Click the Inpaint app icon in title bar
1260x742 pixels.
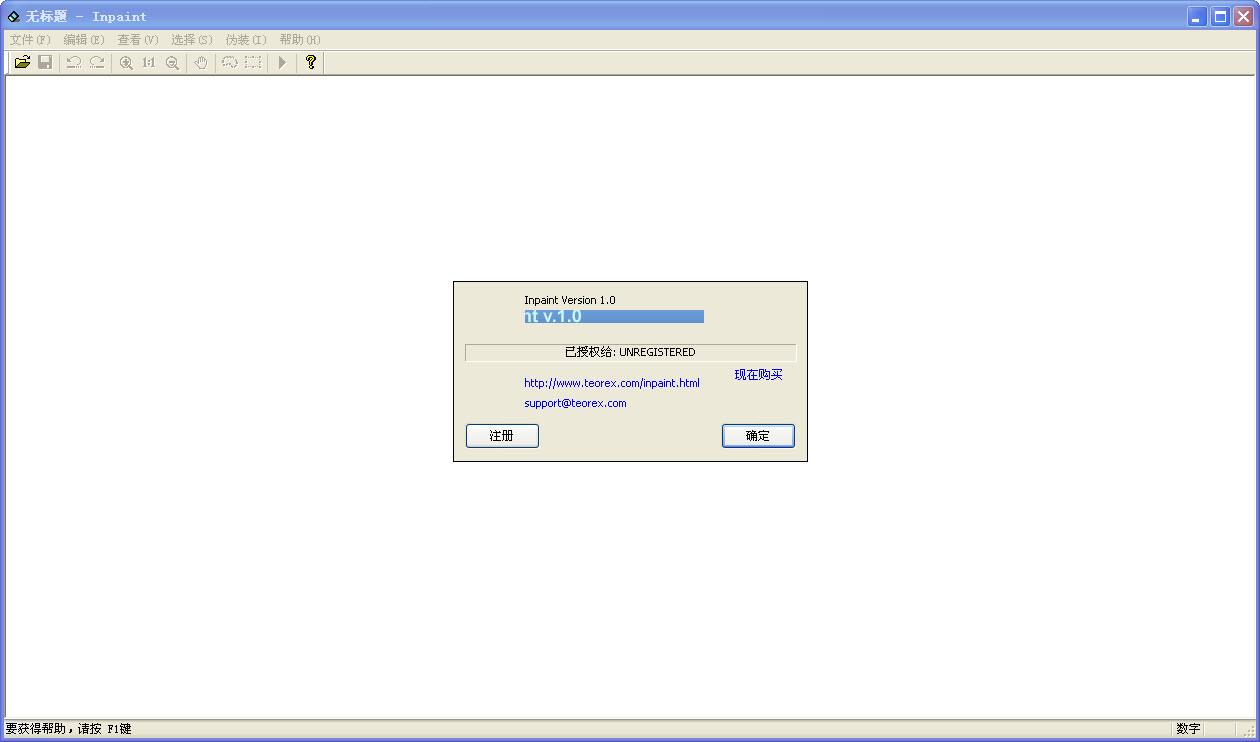tap(14, 16)
